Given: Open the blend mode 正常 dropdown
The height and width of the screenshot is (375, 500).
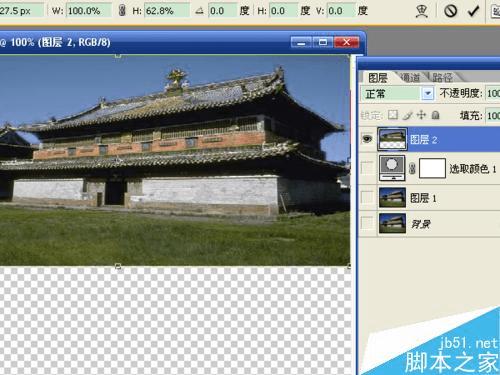Looking at the screenshot, I should [x=428, y=93].
